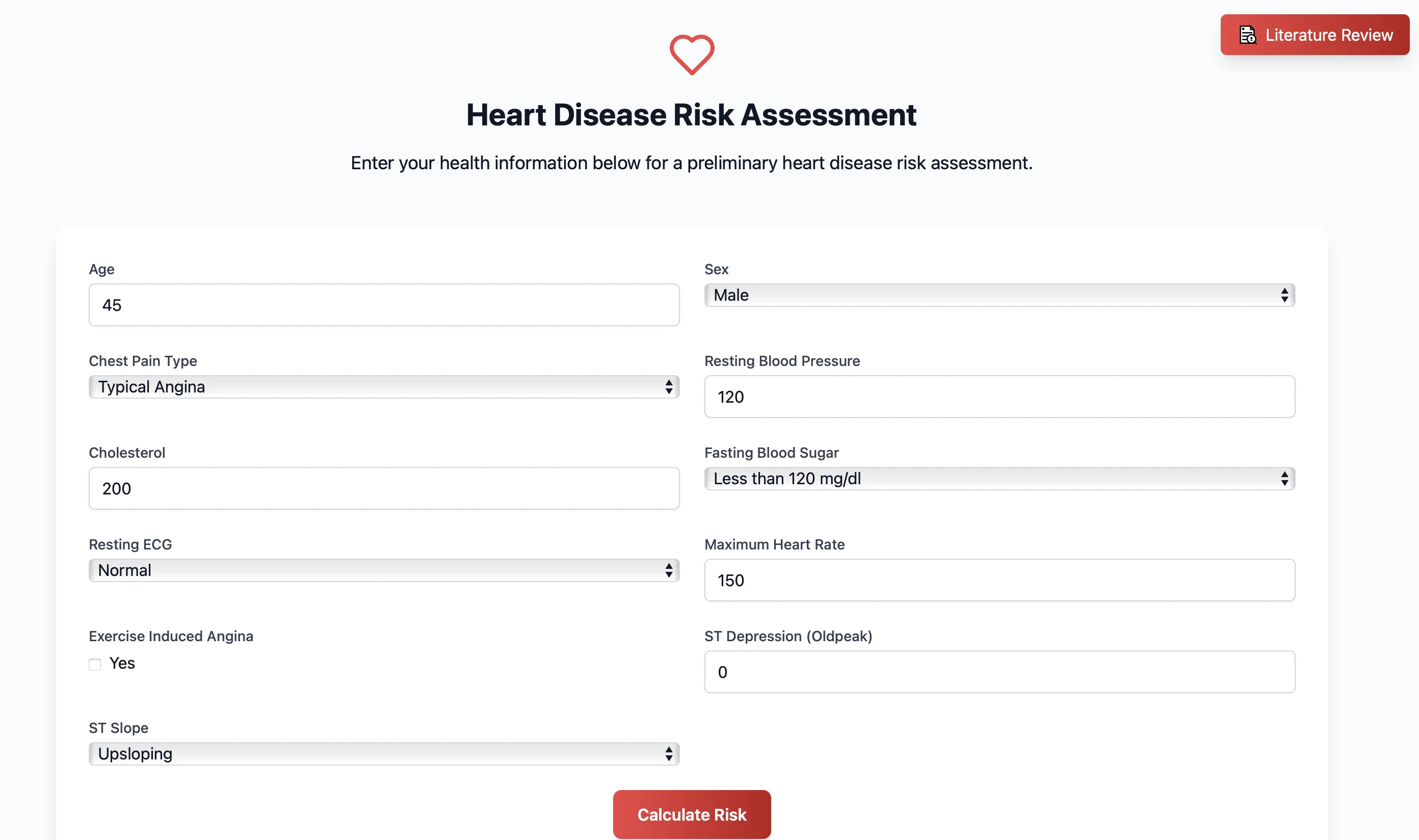Open the Sex dropdown showing Male
The width and height of the screenshot is (1419, 840).
[x=1000, y=295]
